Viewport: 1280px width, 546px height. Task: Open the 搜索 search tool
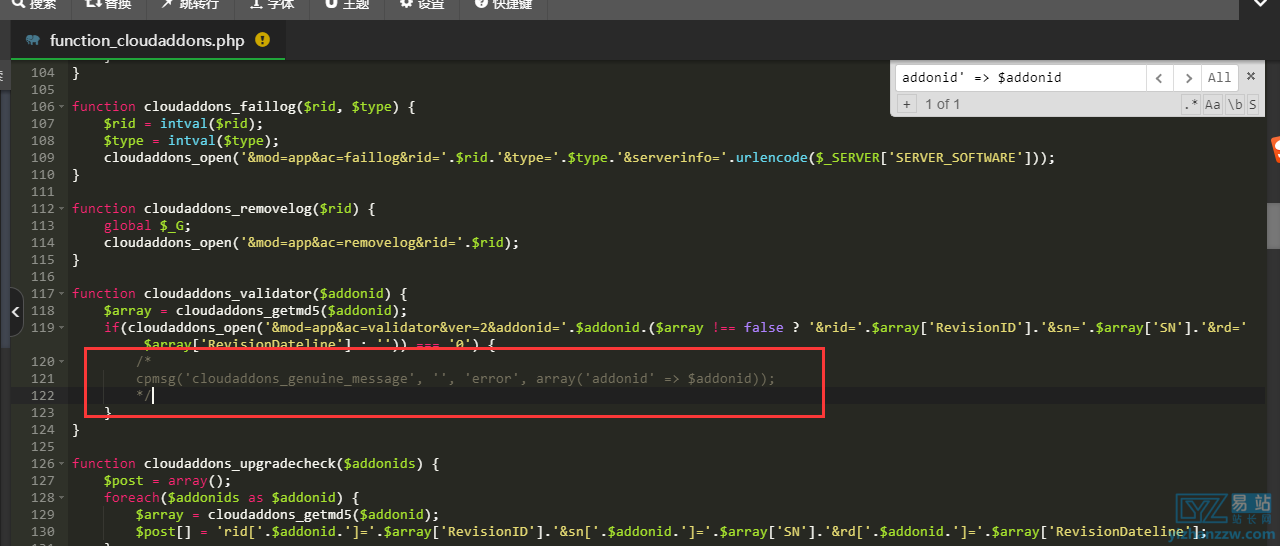(x=34, y=5)
